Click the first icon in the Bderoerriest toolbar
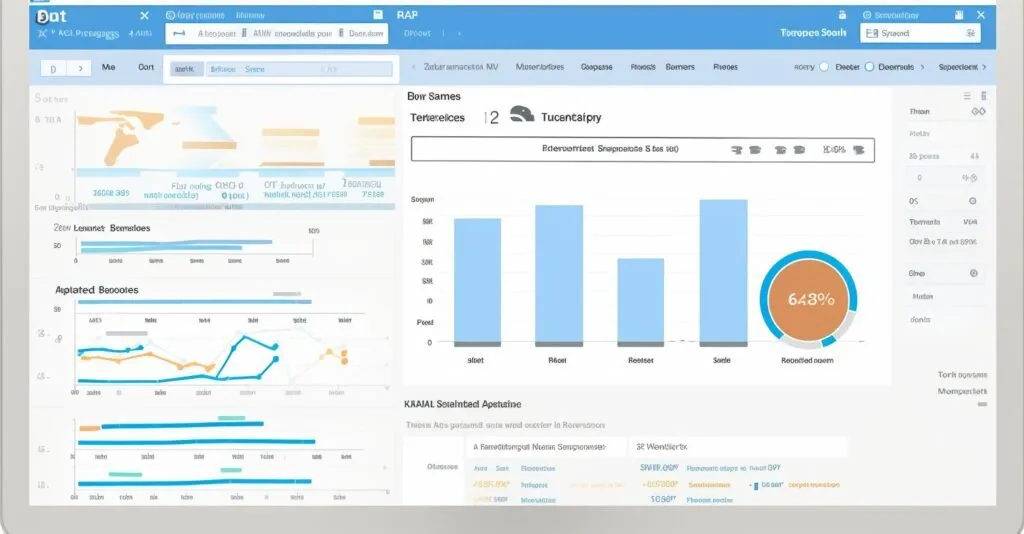The width and height of the screenshot is (1024, 534). [x=737, y=149]
